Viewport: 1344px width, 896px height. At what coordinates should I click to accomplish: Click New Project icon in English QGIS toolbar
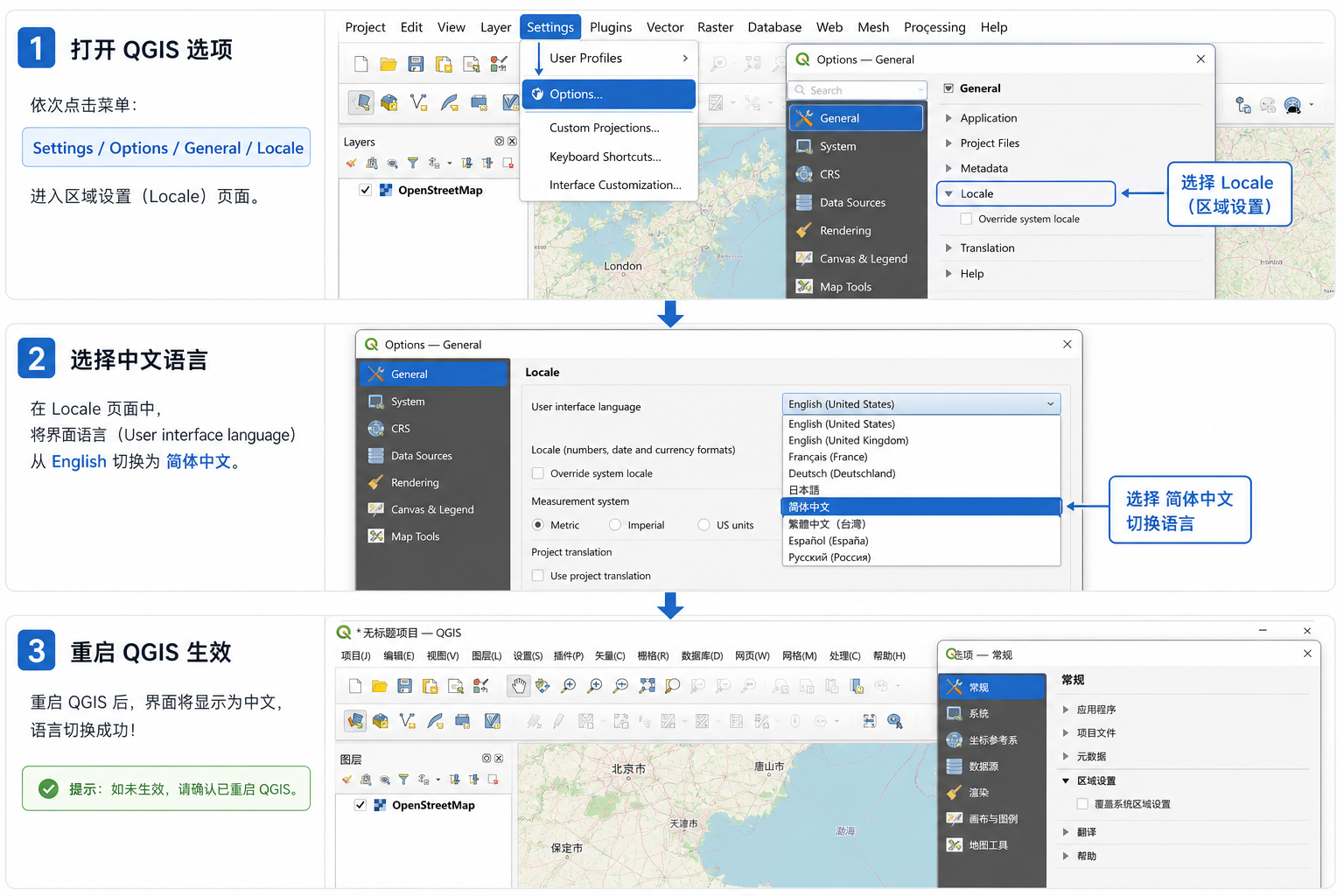(x=360, y=64)
